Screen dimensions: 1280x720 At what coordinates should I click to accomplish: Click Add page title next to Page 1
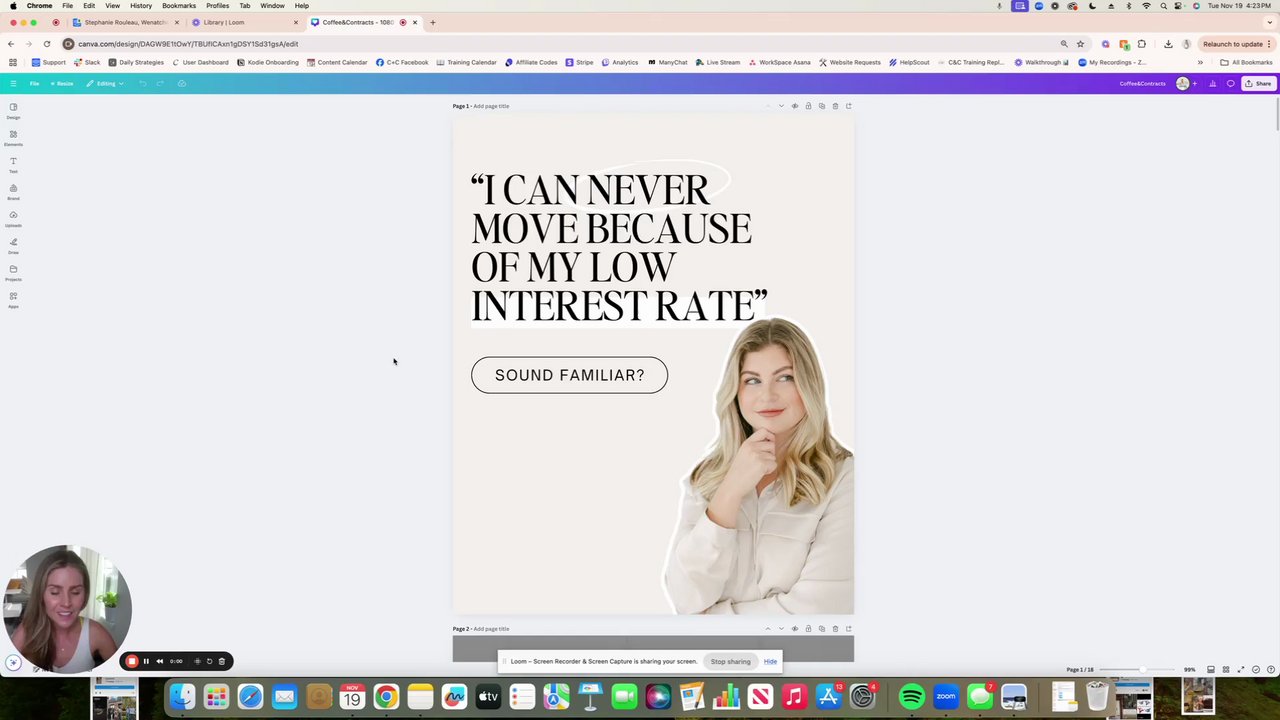click(x=491, y=106)
